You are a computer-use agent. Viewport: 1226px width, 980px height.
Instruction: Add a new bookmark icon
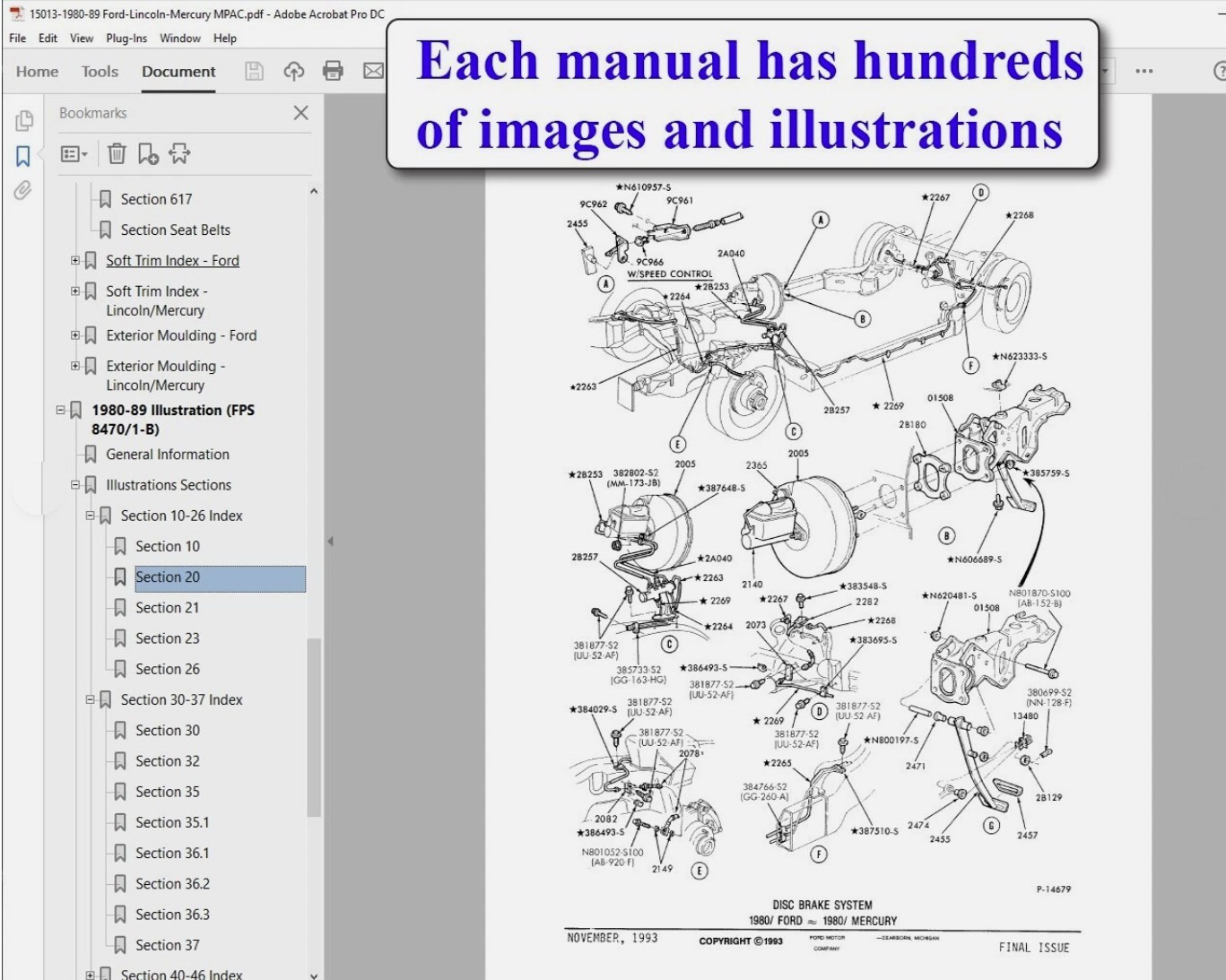(148, 154)
